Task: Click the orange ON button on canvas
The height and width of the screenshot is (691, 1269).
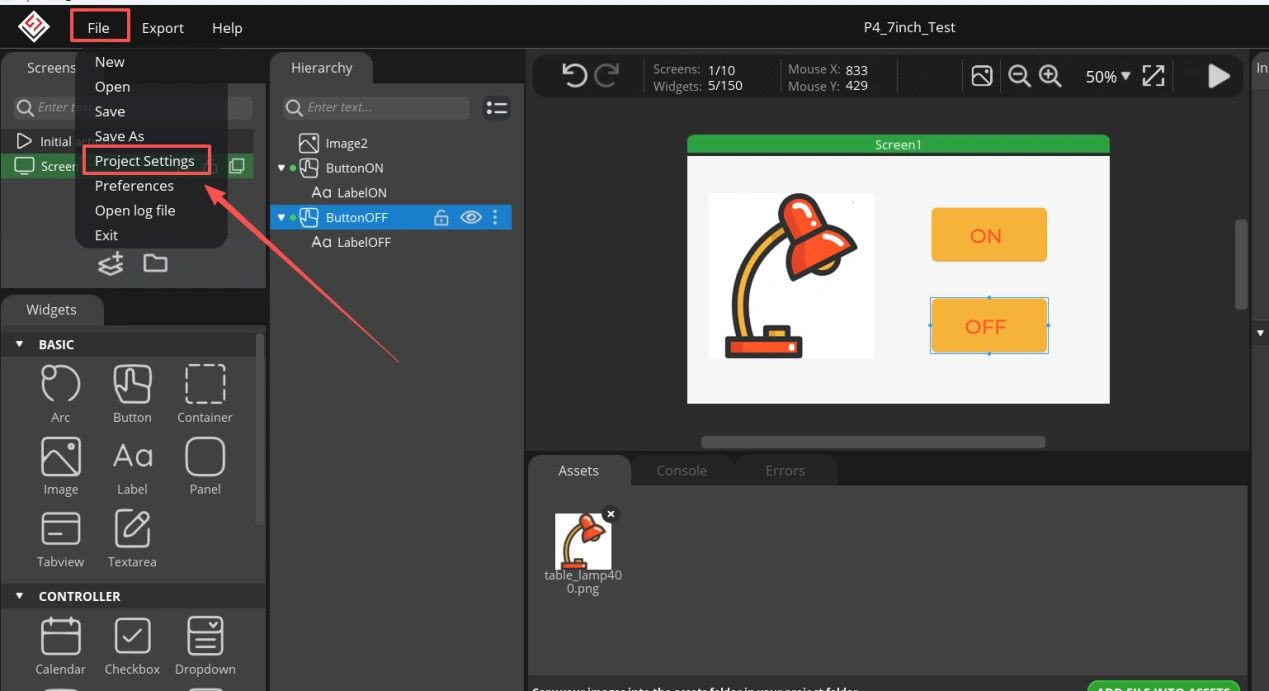Action: coord(988,236)
